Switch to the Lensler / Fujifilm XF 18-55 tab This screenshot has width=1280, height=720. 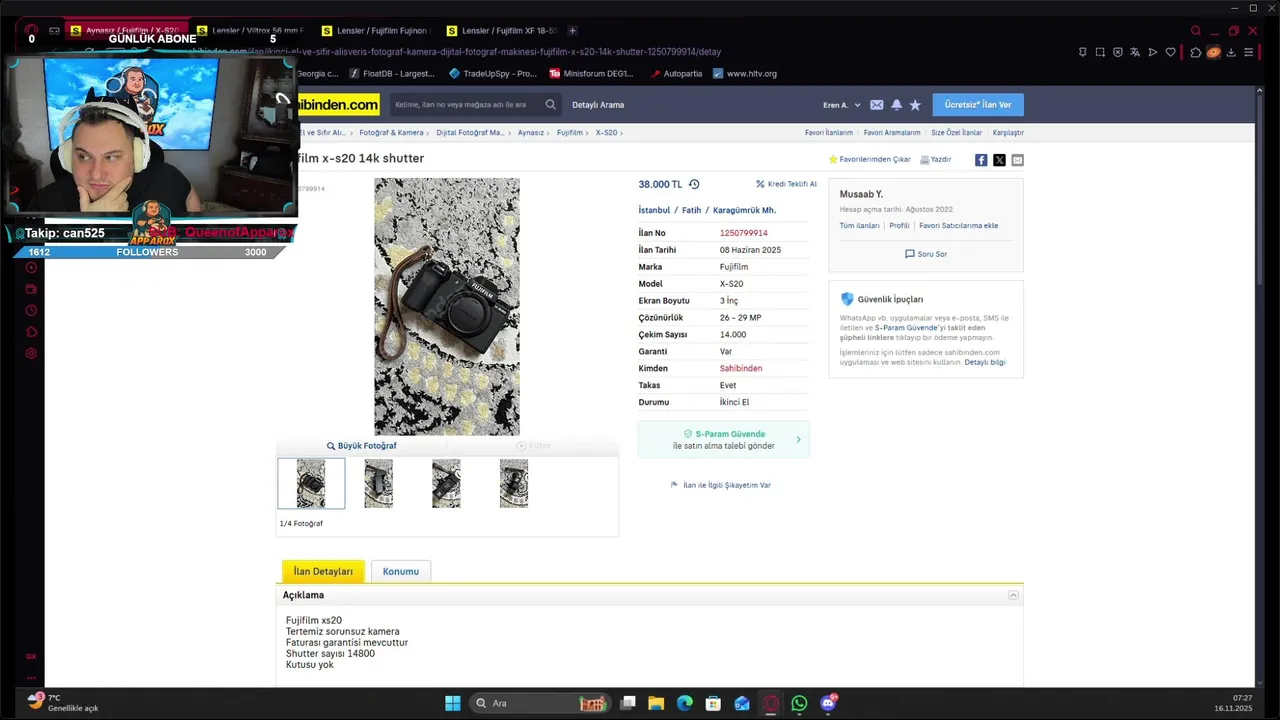[x=501, y=31]
